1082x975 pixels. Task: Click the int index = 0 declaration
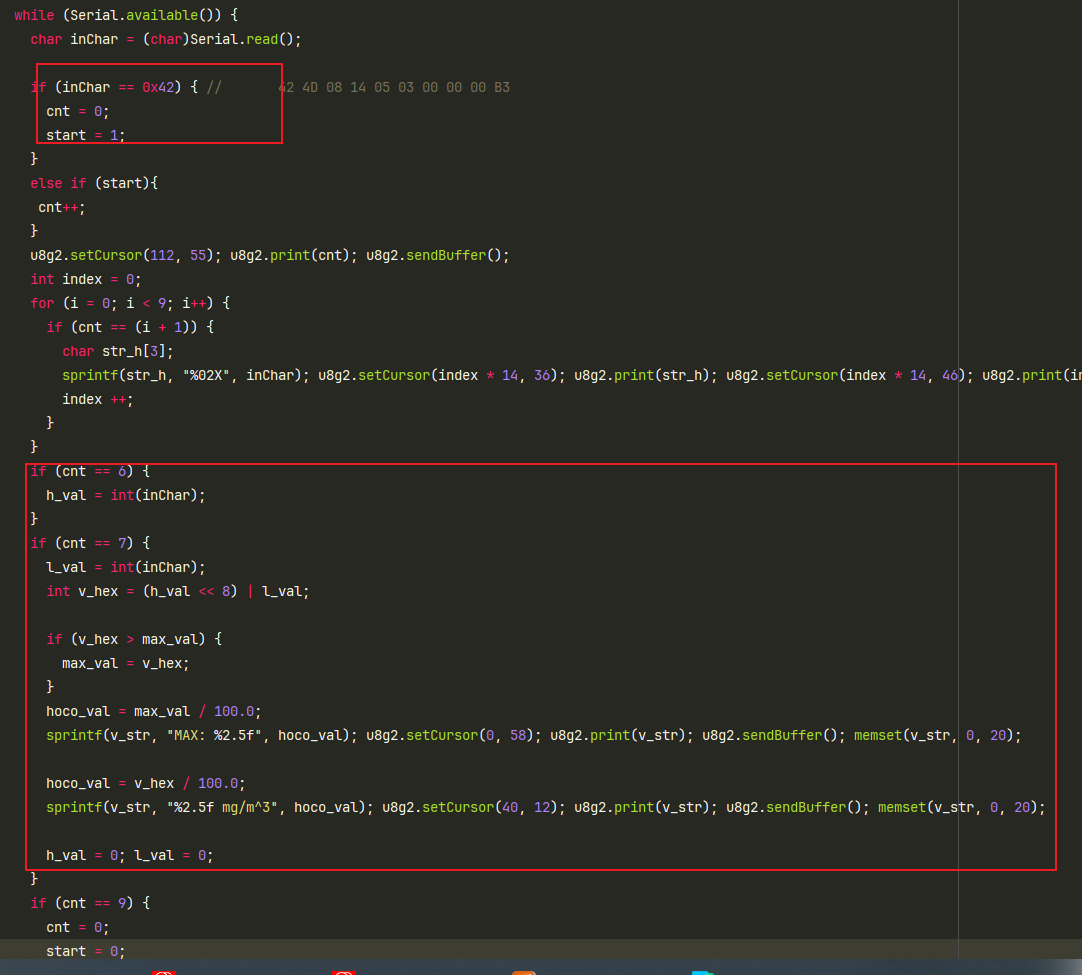[x=85, y=279]
